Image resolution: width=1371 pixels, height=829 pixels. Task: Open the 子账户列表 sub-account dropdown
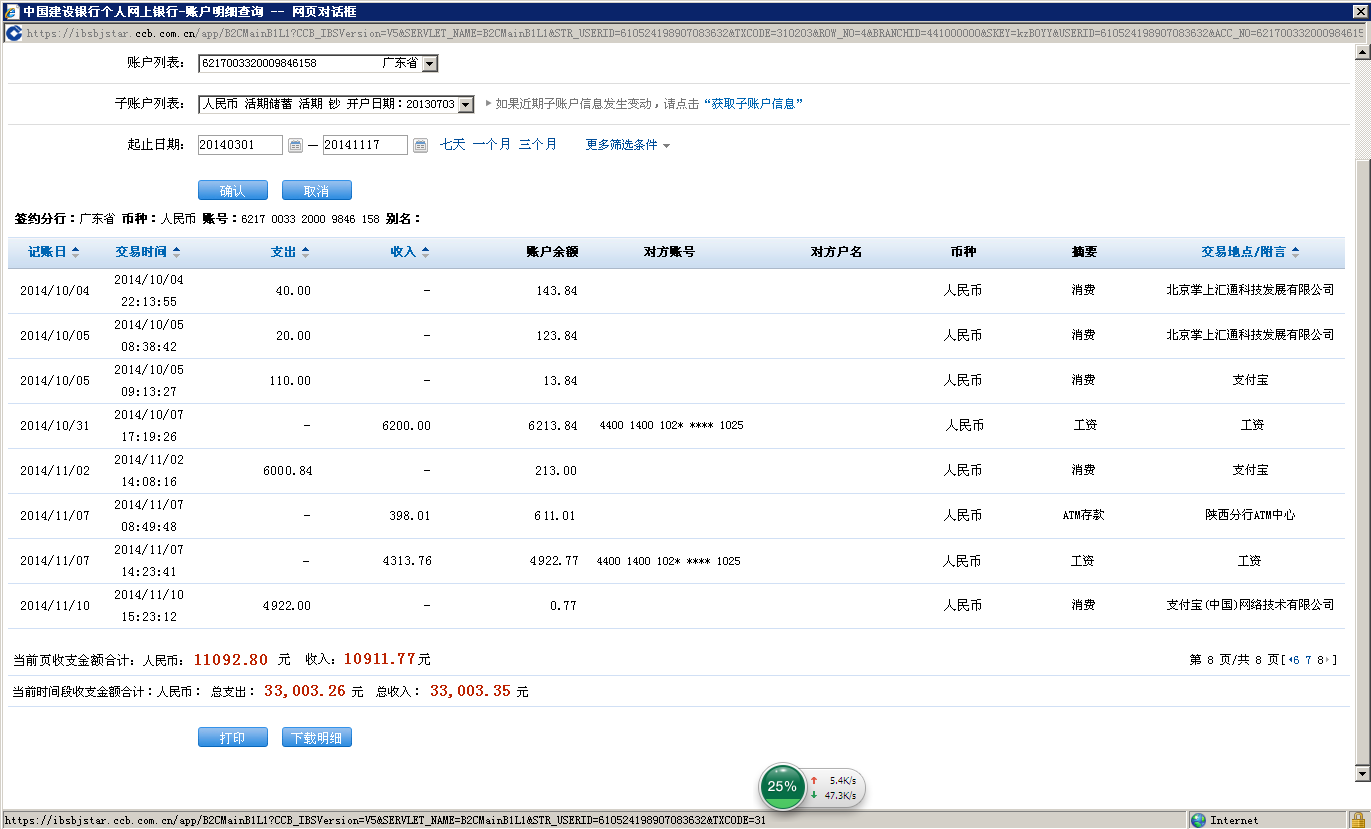click(x=465, y=104)
